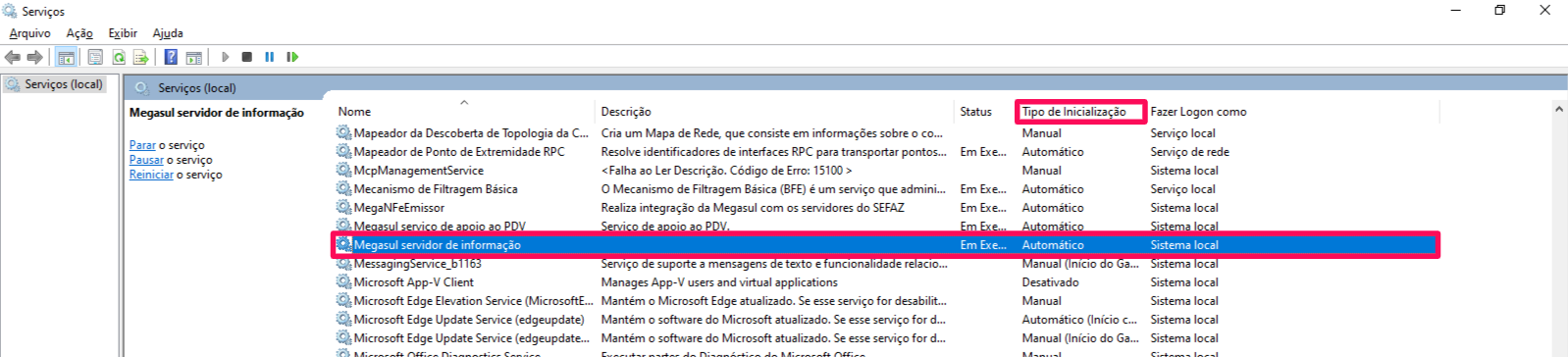Click 'Manages App-V users and virtual applications' description
The image size is (1568, 357).
coord(719,282)
